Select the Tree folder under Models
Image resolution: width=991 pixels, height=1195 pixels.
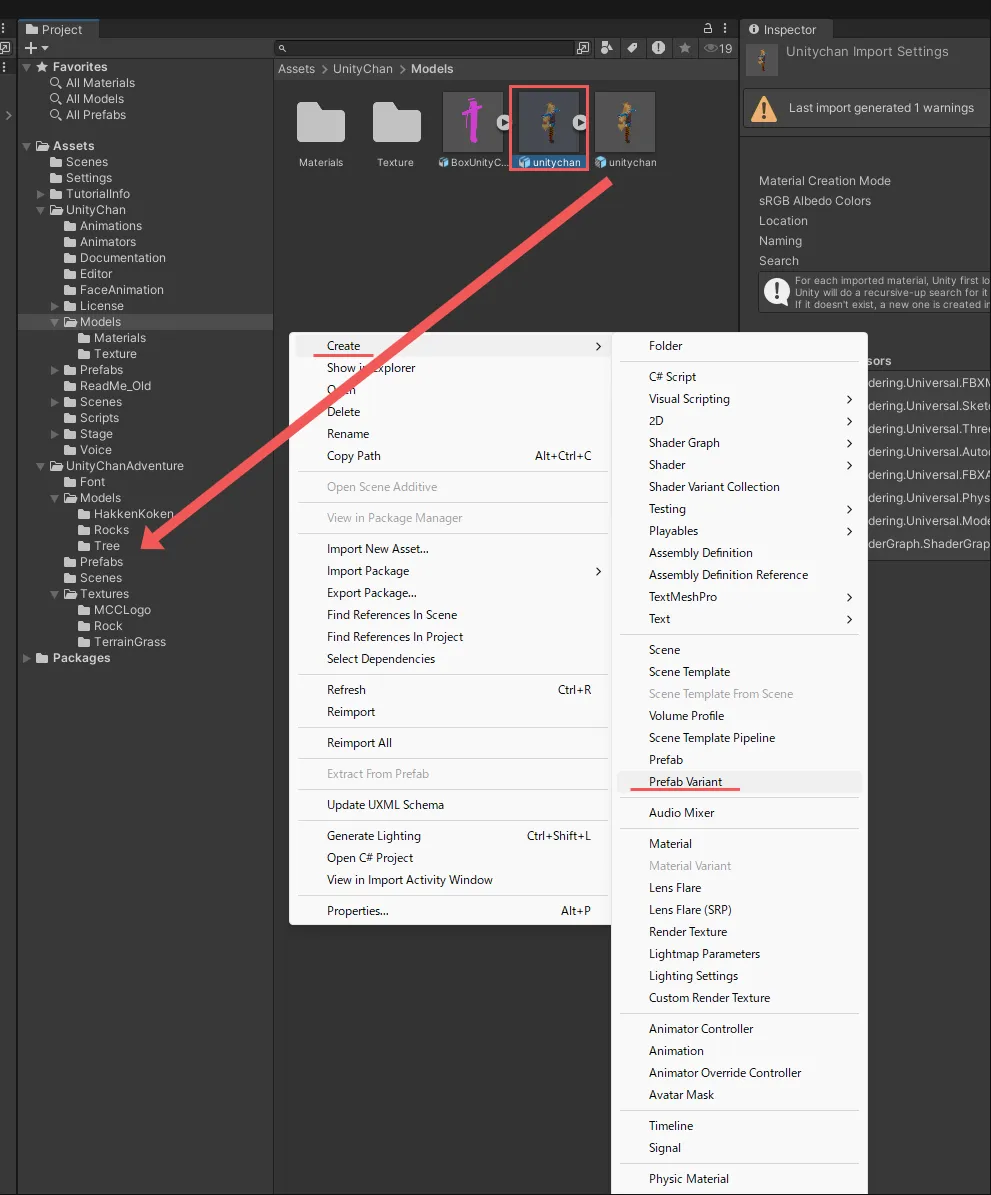[106, 546]
